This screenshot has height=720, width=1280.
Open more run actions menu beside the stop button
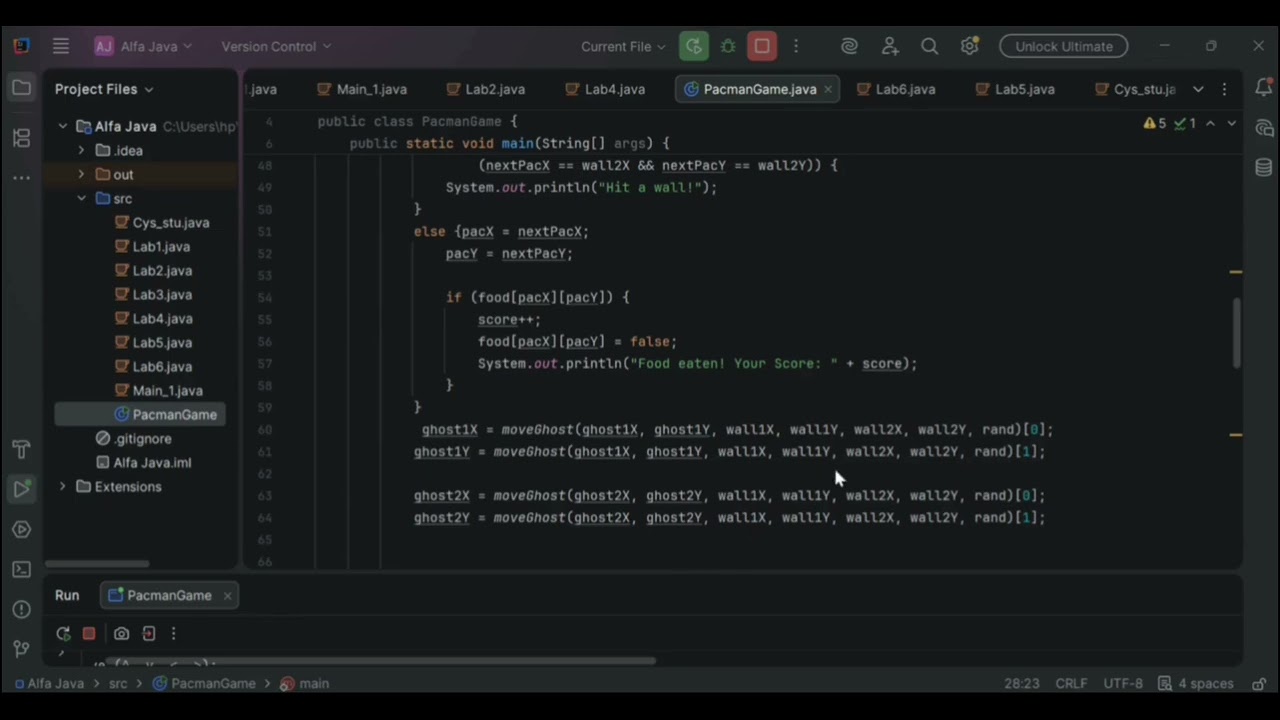[x=796, y=46]
